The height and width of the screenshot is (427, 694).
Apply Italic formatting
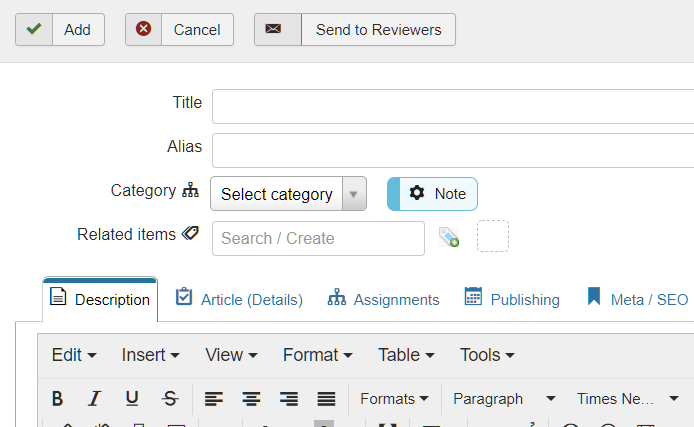(94, 399)
